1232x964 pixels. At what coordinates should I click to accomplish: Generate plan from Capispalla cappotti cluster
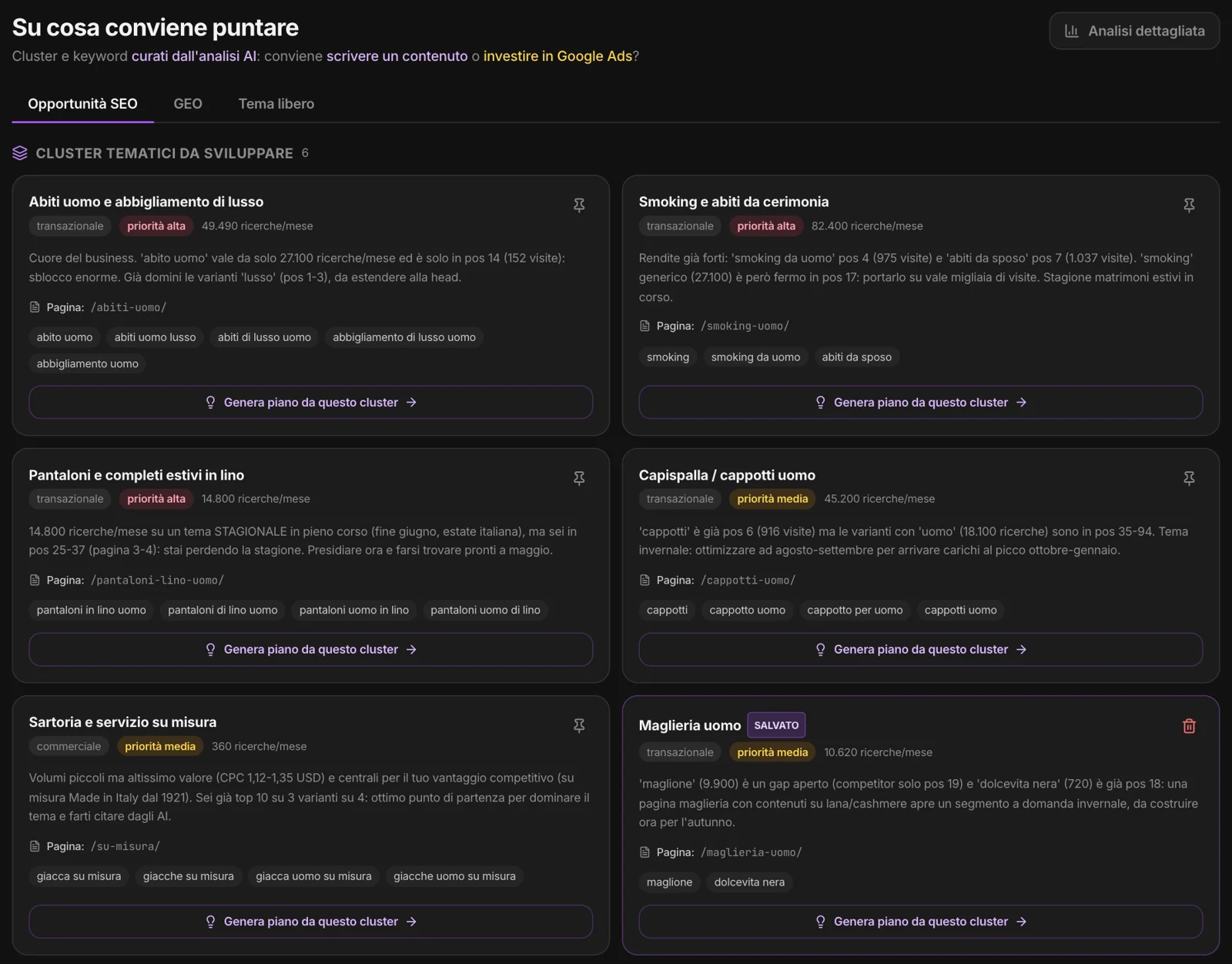pos(921,649)
